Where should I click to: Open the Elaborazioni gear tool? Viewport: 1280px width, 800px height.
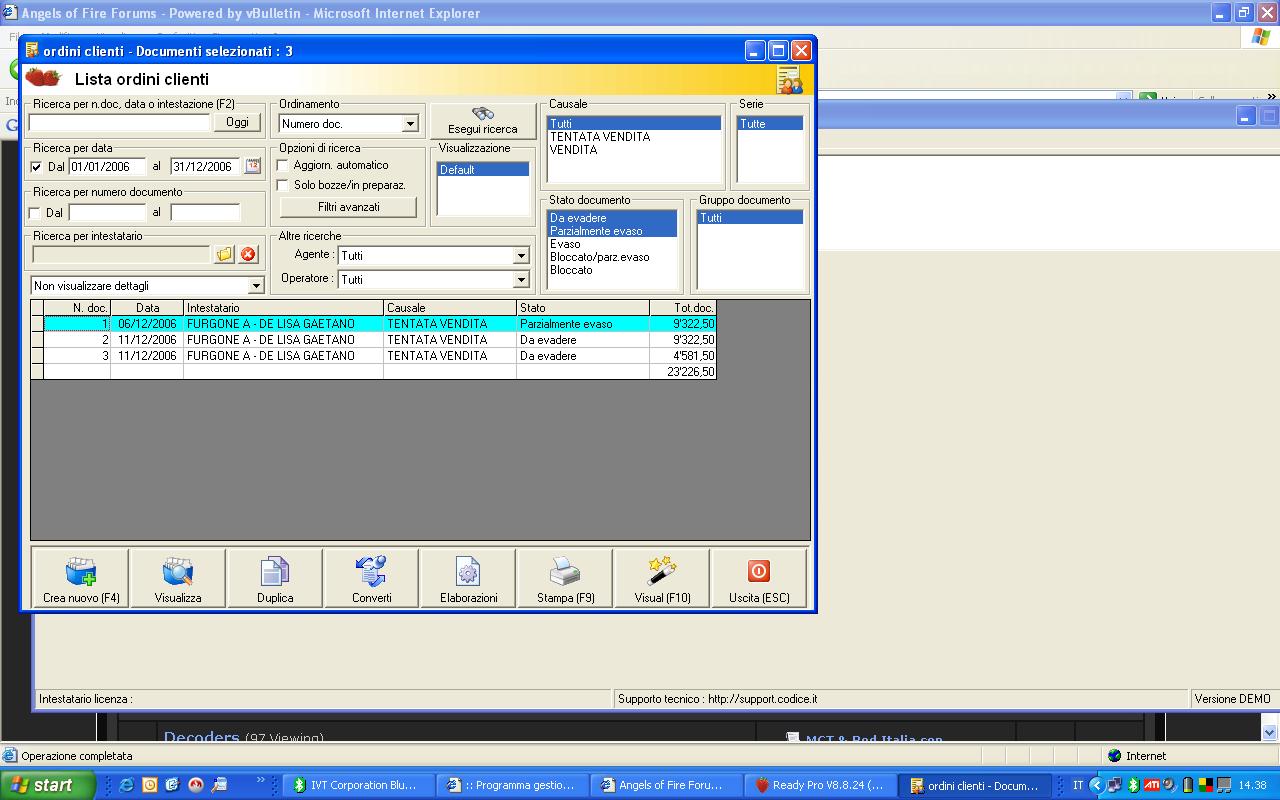coord(468,578)
